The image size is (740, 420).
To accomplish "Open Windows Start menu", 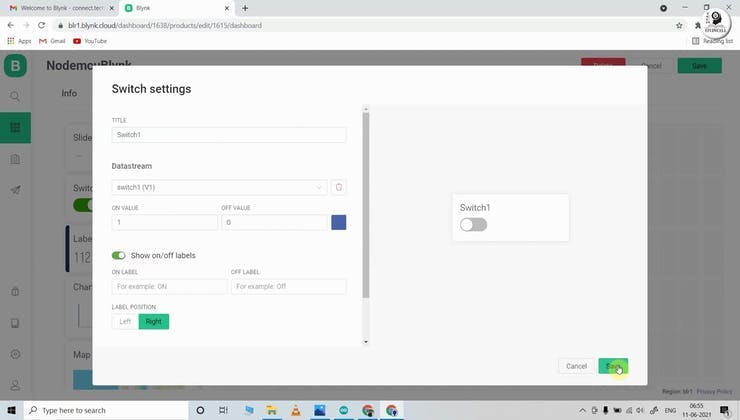I will coord(11,411).
